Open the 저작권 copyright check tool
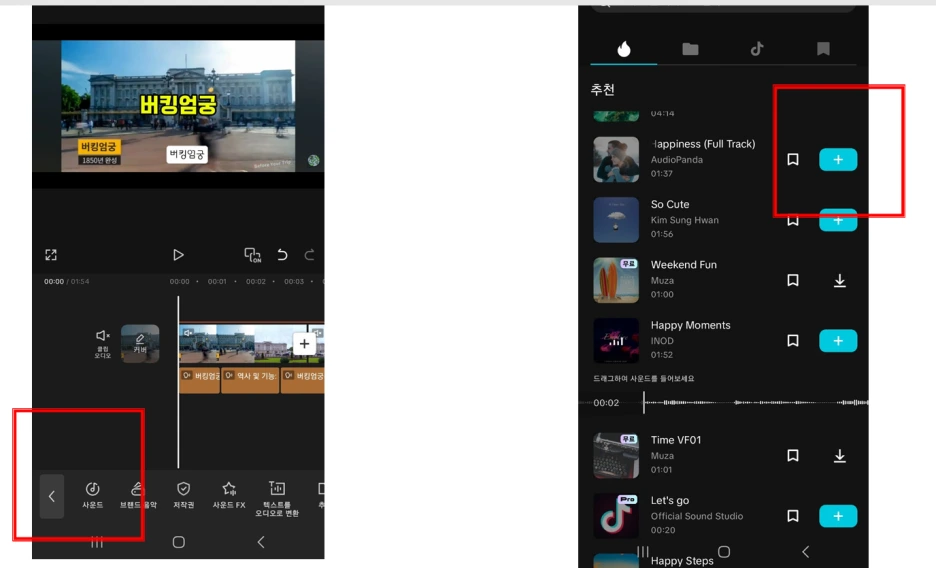This screenshot has width=936, height=568. [x=183, y=495]
